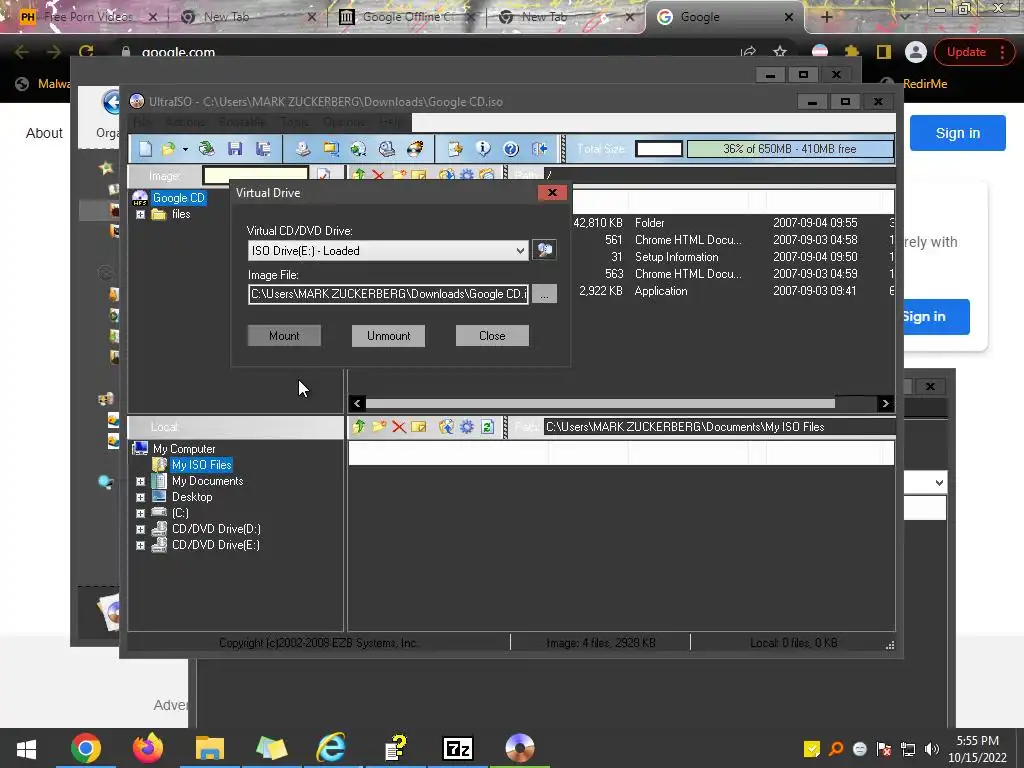Viewport: 1024px width, 768px height.
Task: Open the dropdown arrow beside the Open icon
Action: (x=185, y=150)
